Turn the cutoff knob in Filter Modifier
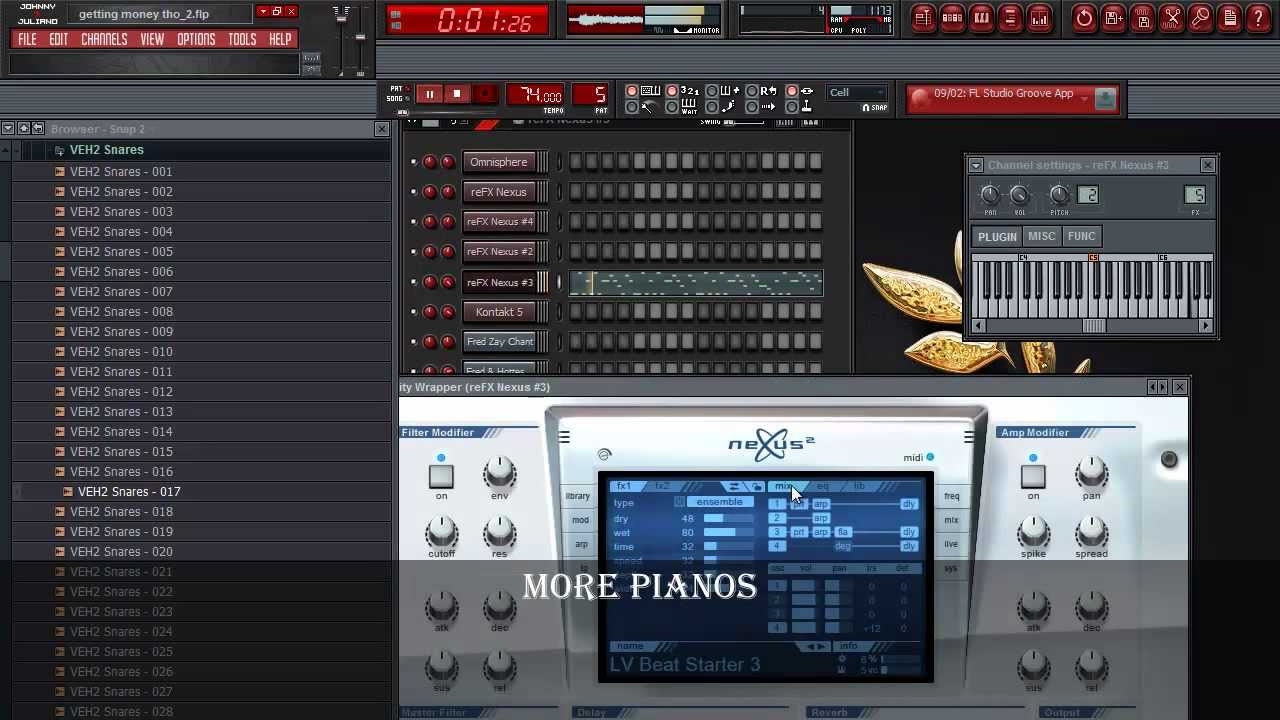1280x720 pixels. [441, 531]
